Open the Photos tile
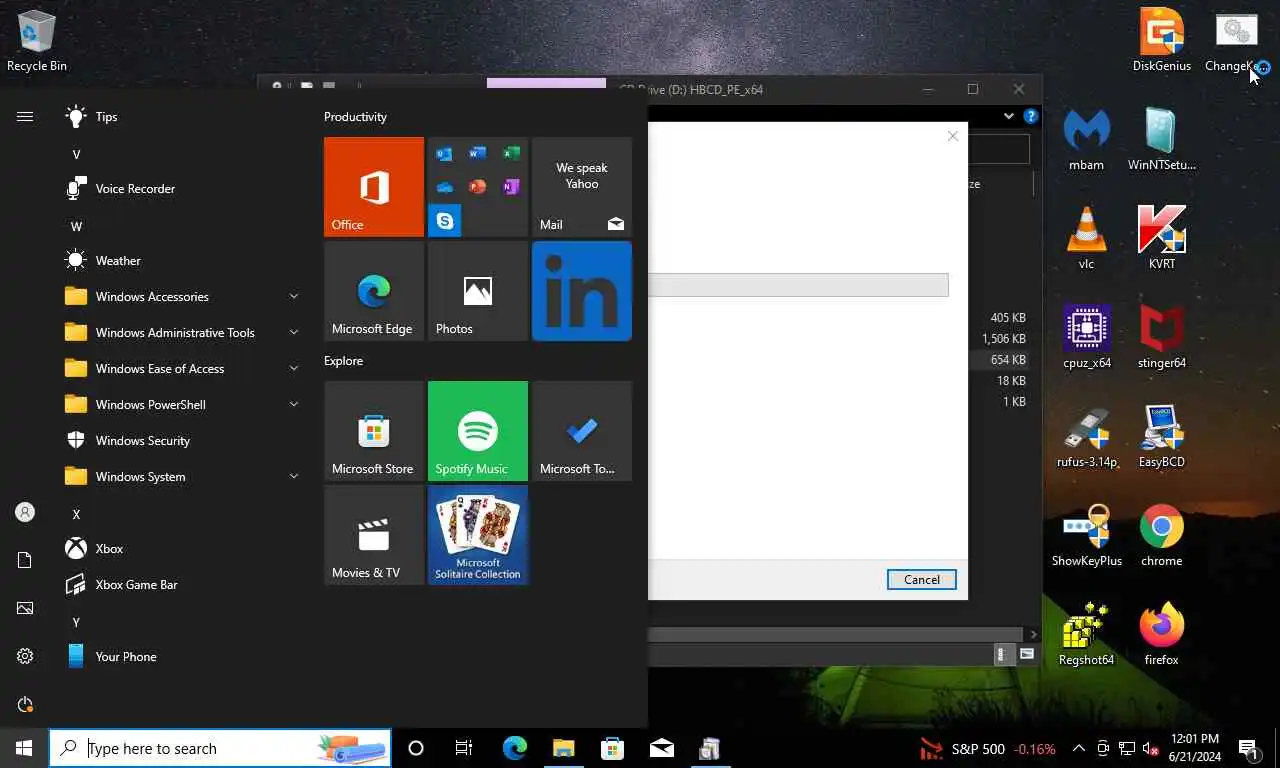The image size is (1280, 768). tap(478, 291)
